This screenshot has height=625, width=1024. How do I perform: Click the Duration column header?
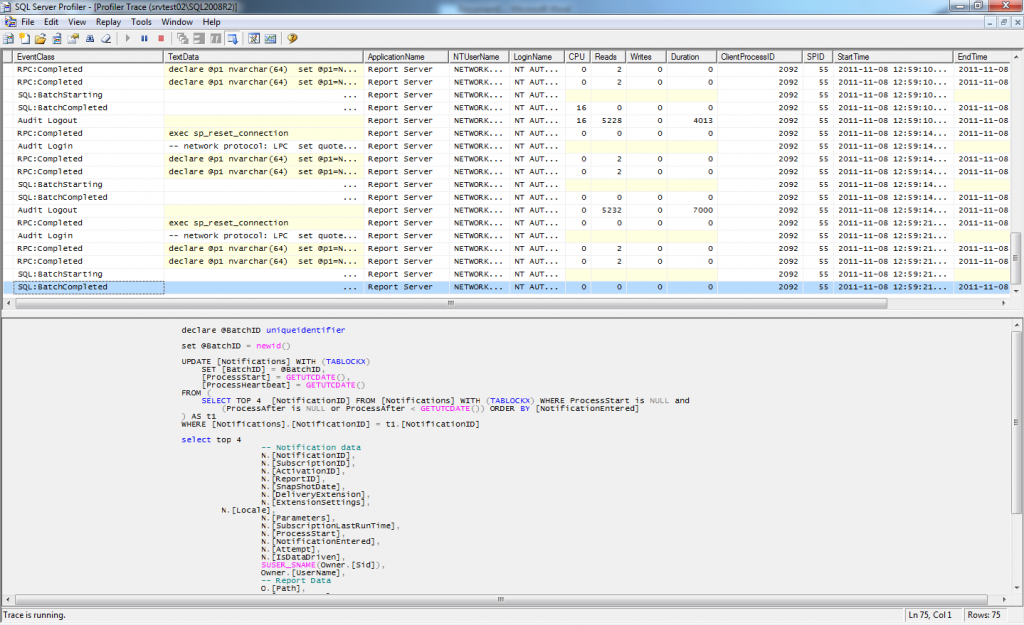pos(690,57)
